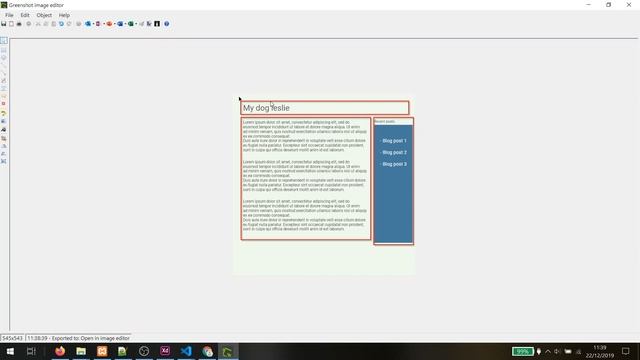Export to PowerPoint using the toolbar icon

point(109,24)
